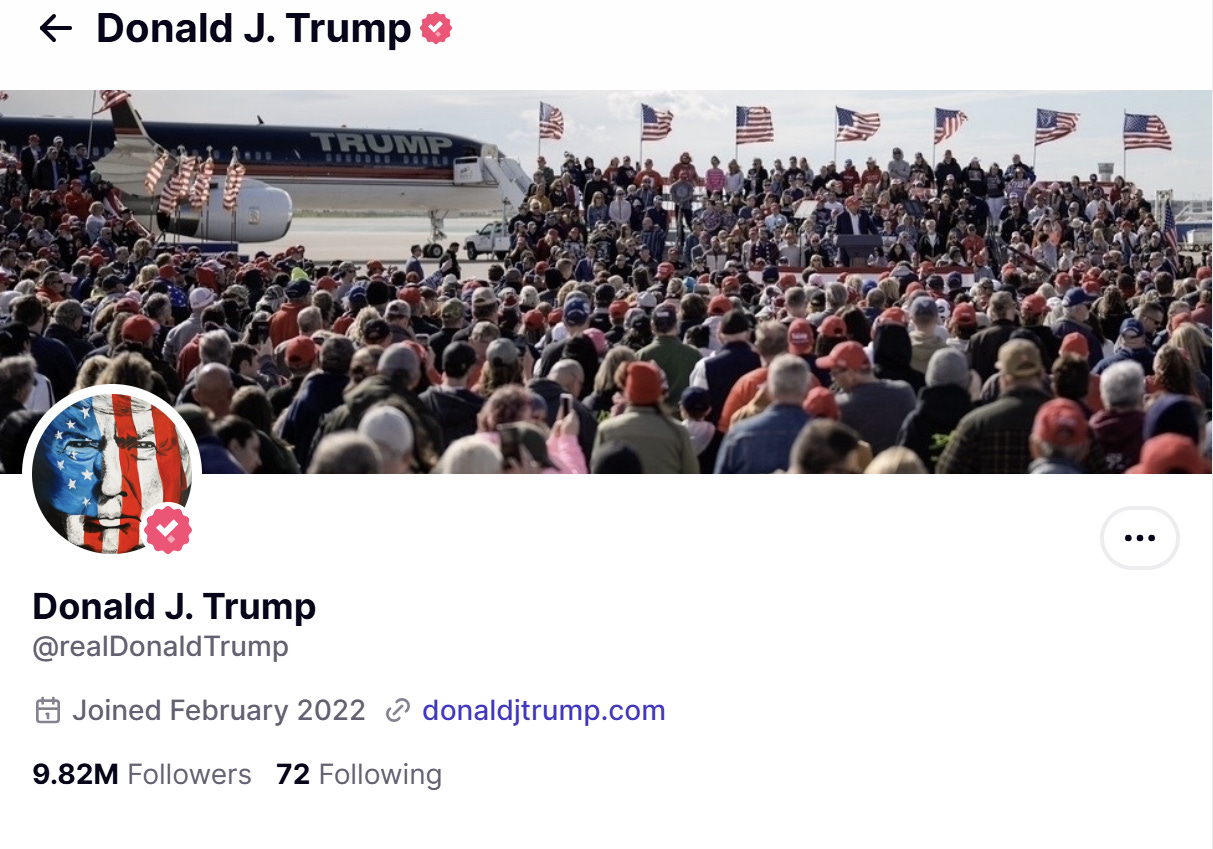View the 72 Following list
1213x849 pixels.
pyautogui.click(x=359, y=775)
